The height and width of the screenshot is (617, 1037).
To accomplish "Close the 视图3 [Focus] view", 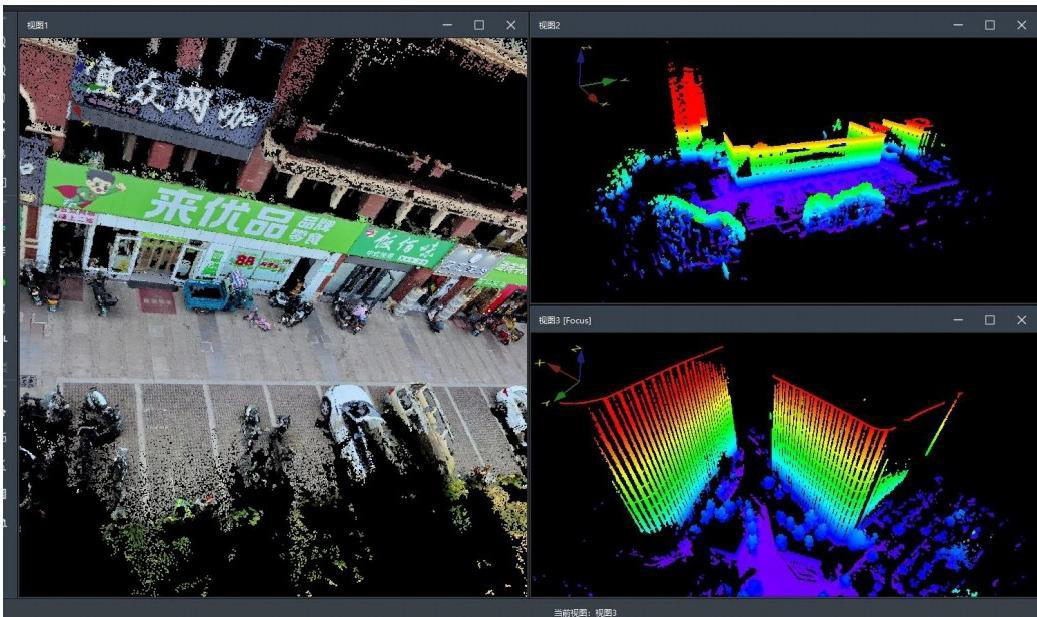I will pyautogui.click(x=1021, y=320).
